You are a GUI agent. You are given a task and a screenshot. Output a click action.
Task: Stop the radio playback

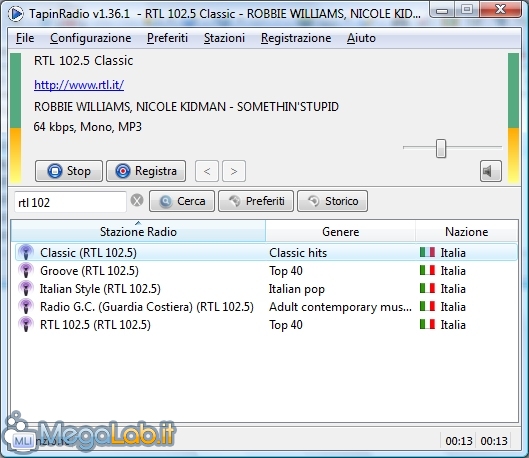tap(69, 171)
